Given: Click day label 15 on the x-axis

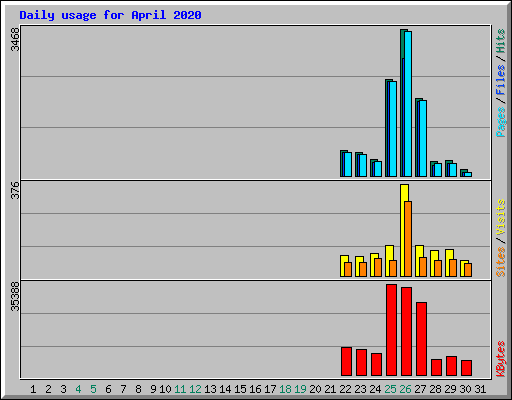Looking at the screenshot, I should coord(240,389).
